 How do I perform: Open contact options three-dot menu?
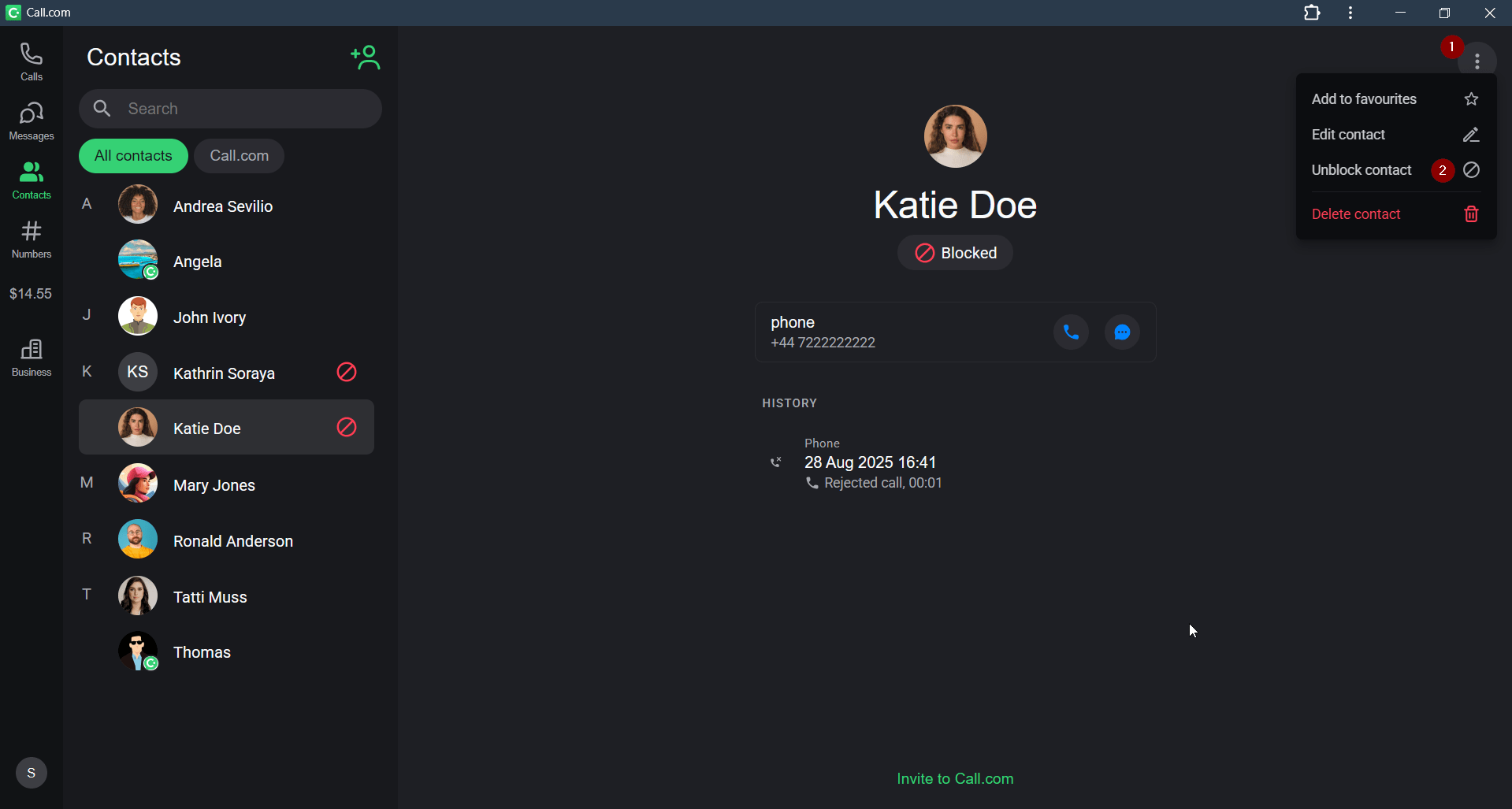(1477, 61)
